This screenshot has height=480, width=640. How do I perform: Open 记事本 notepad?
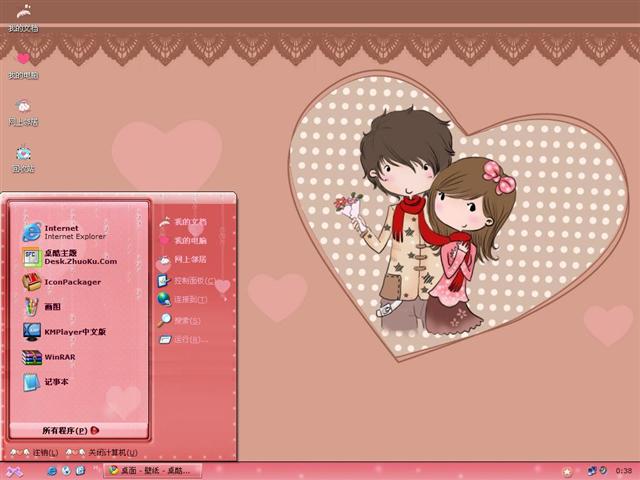46,382
